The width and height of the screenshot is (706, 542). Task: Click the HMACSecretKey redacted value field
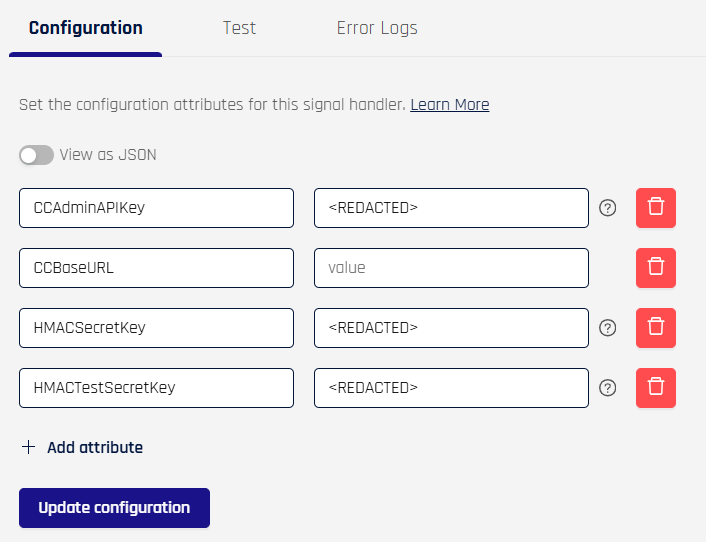[451, 328]
